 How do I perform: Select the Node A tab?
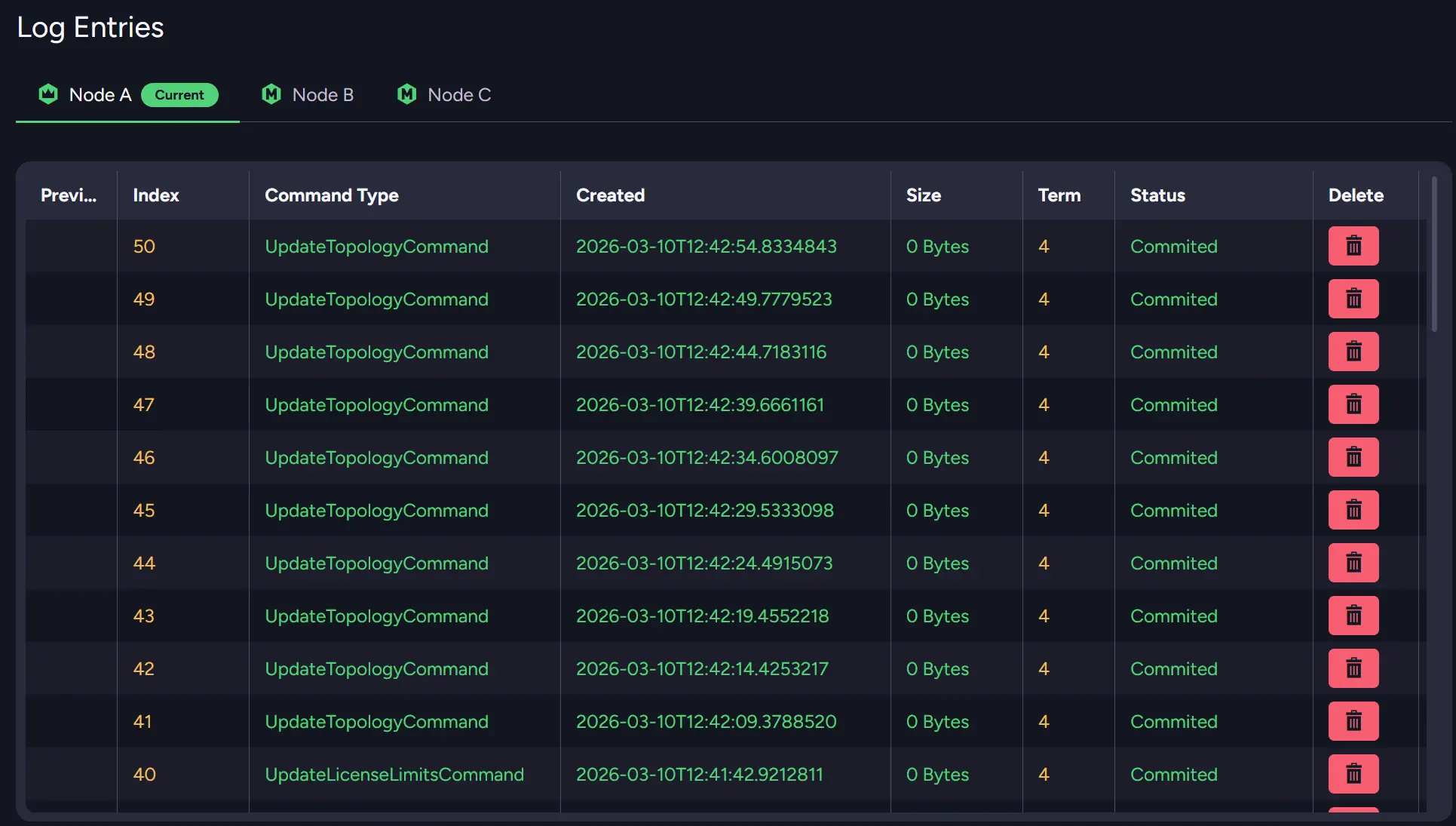100,95
